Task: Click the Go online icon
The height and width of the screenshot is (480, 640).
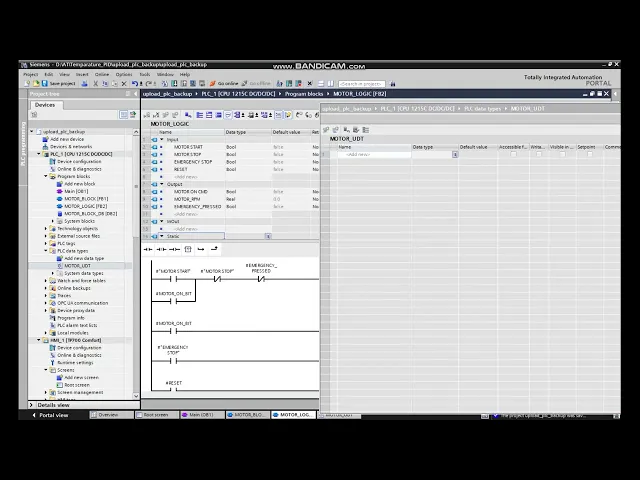Action: coord(212,84)
